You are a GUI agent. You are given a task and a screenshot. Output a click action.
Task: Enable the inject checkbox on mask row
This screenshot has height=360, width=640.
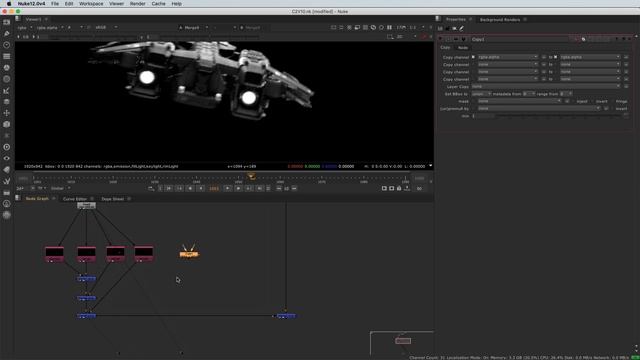(x=573, y=101)
